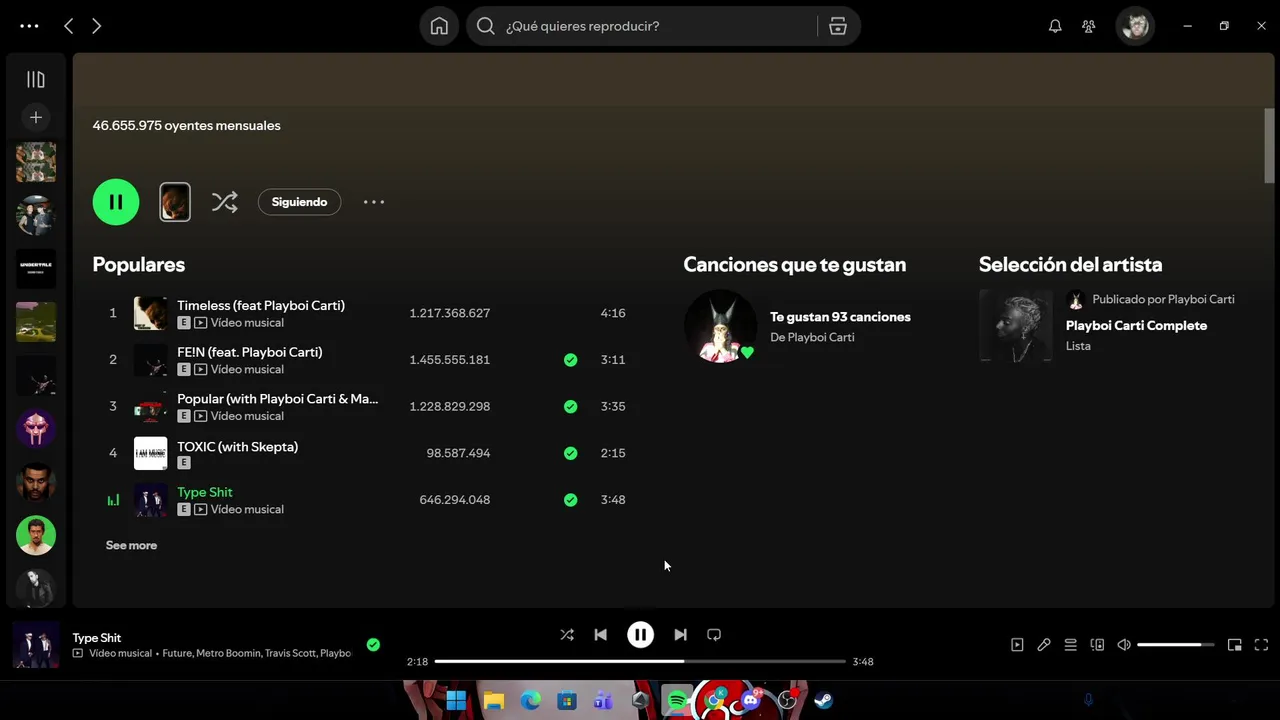Click the search input field
Screen dimensions: 1280x720
(x=661, y=26)
